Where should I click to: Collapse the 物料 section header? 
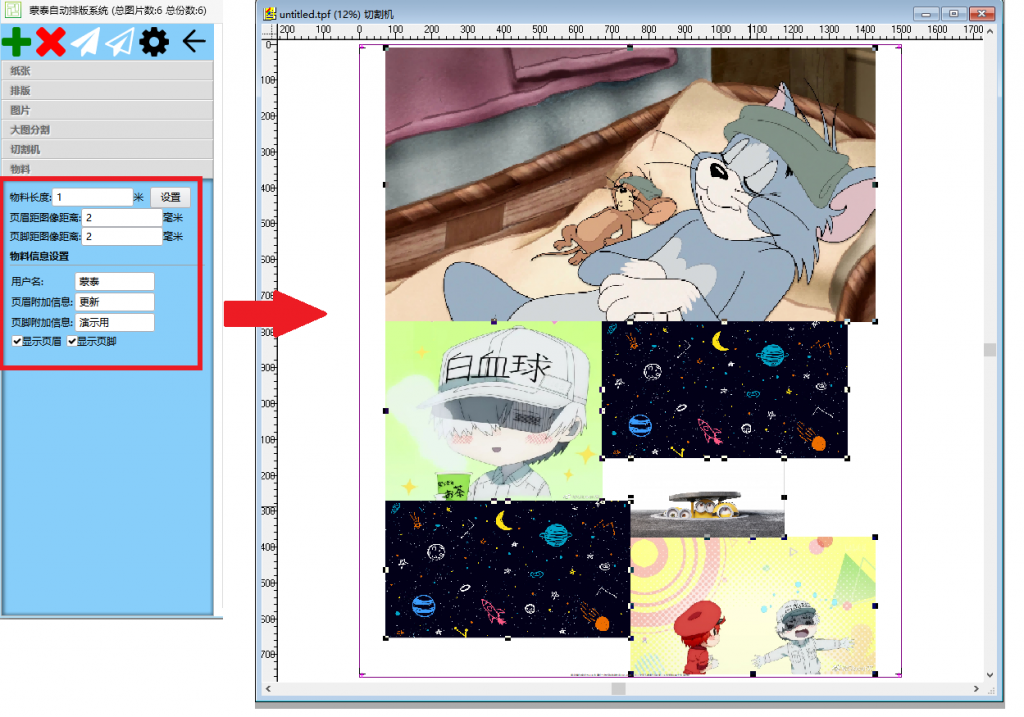[x=107, y=168]
